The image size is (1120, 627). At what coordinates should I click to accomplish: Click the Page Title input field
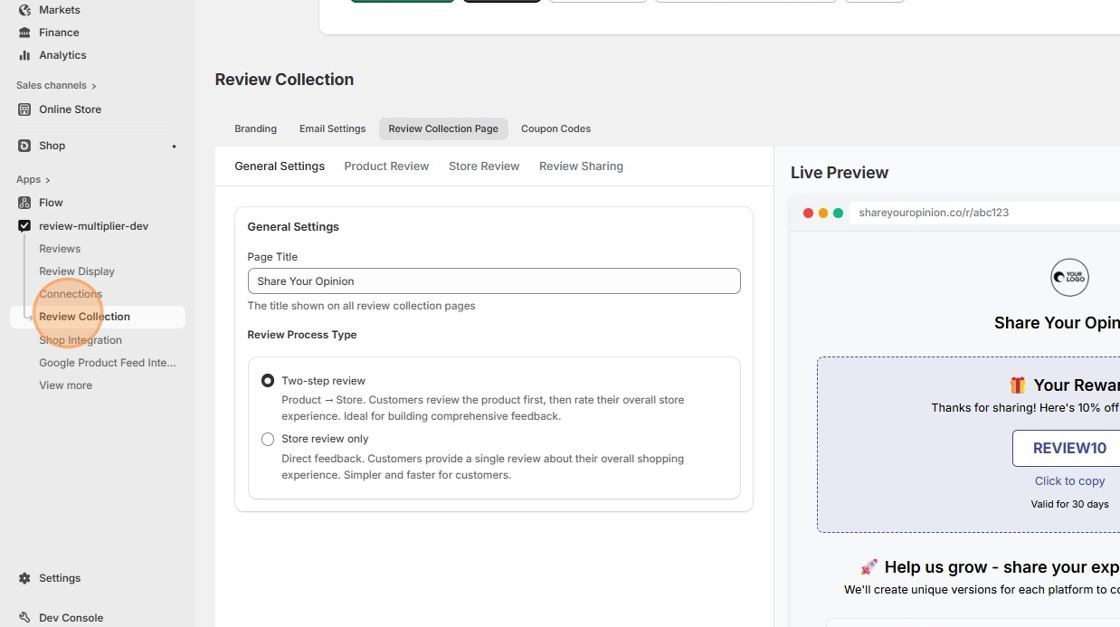point(494,281)
